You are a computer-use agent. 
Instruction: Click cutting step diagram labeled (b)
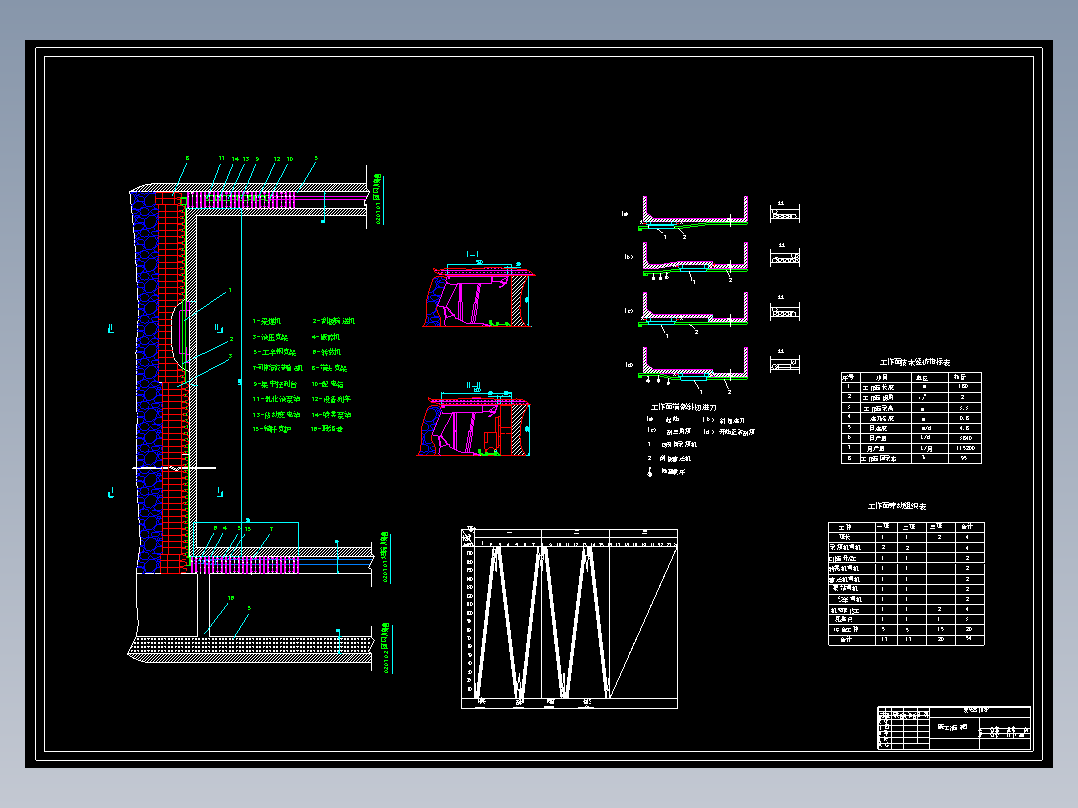click(x=694, y=261)
